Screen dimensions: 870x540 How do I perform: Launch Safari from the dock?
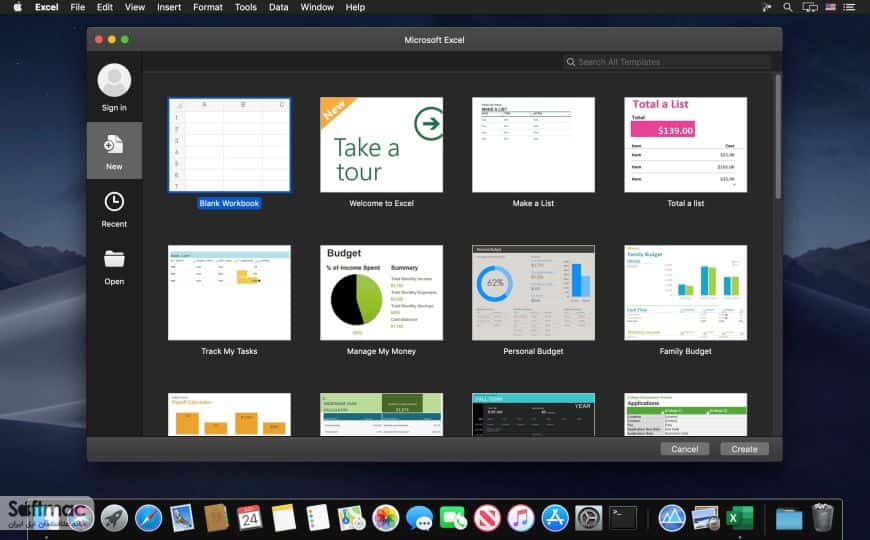(148, 518)
